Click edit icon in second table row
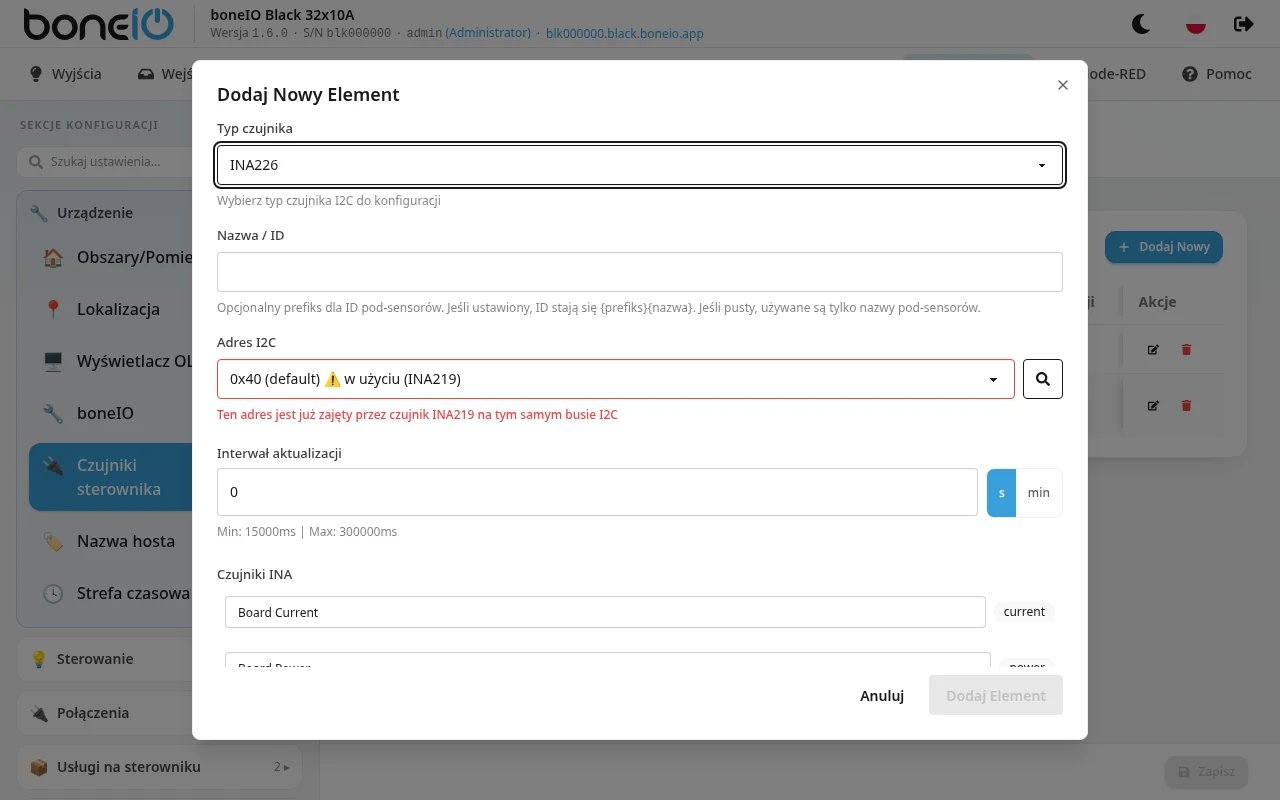This screenshot has height=800, width=1280. (1153, 405)
